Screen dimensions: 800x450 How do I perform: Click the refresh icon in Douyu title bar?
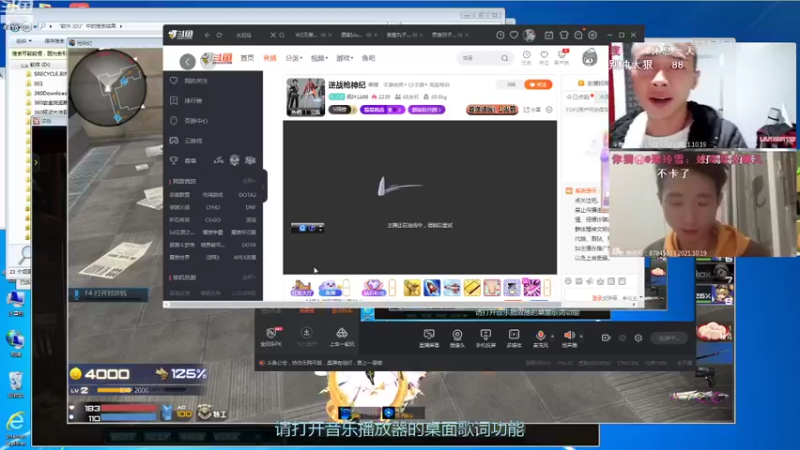pyautogui.click(x=219, y=35)
